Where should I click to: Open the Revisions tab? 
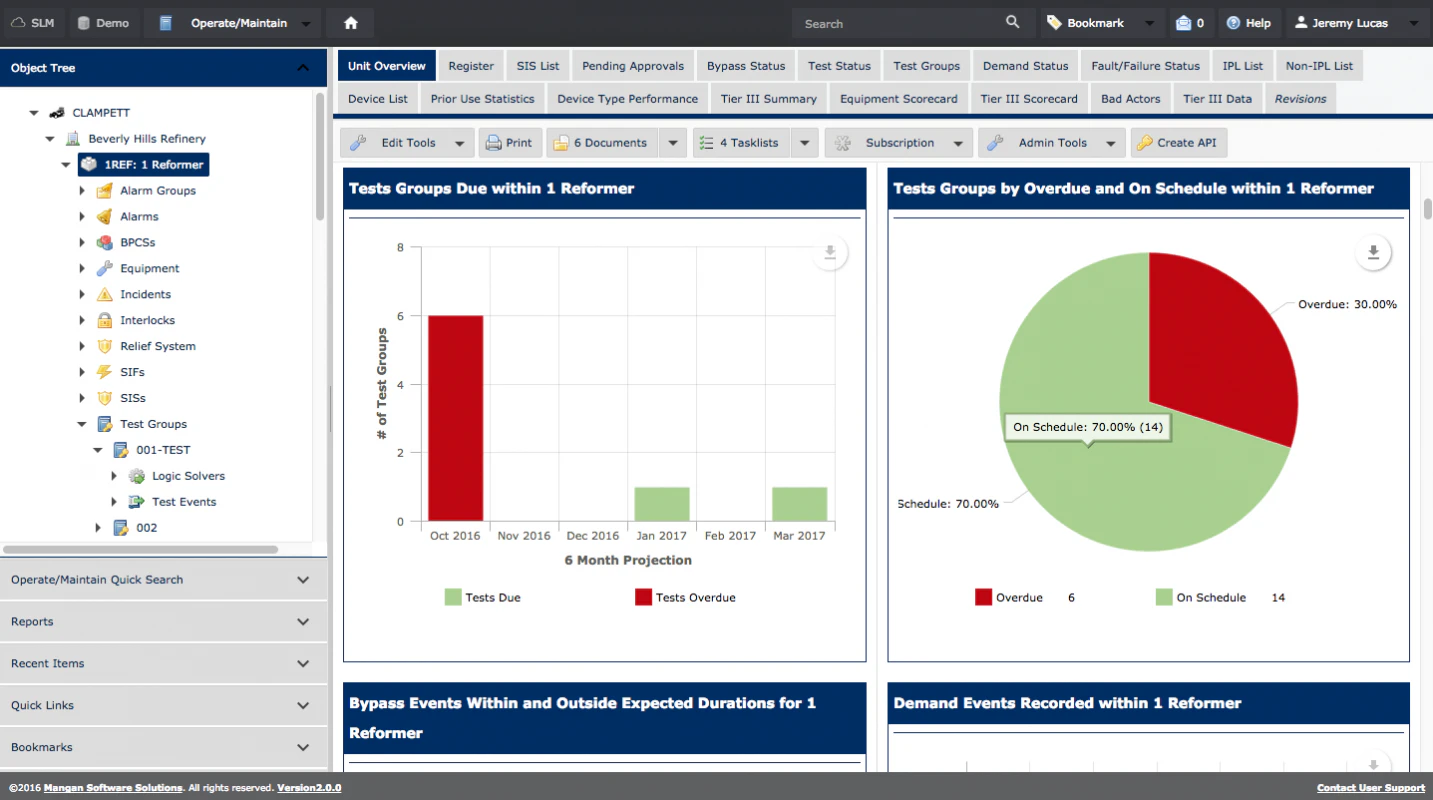pos(1299,98)
